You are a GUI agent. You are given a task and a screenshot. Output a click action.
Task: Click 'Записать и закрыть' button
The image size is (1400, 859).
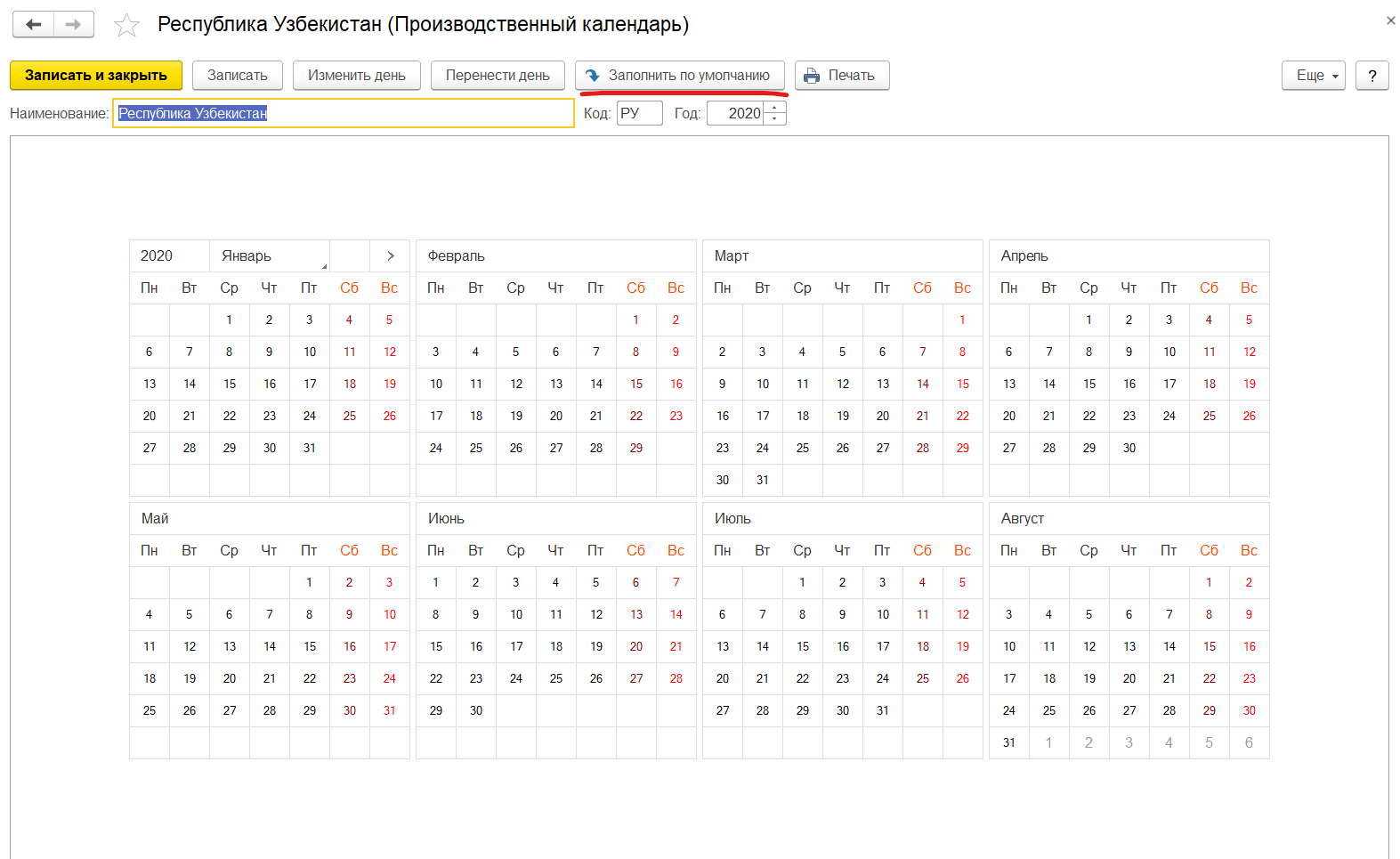coord(96,76)
